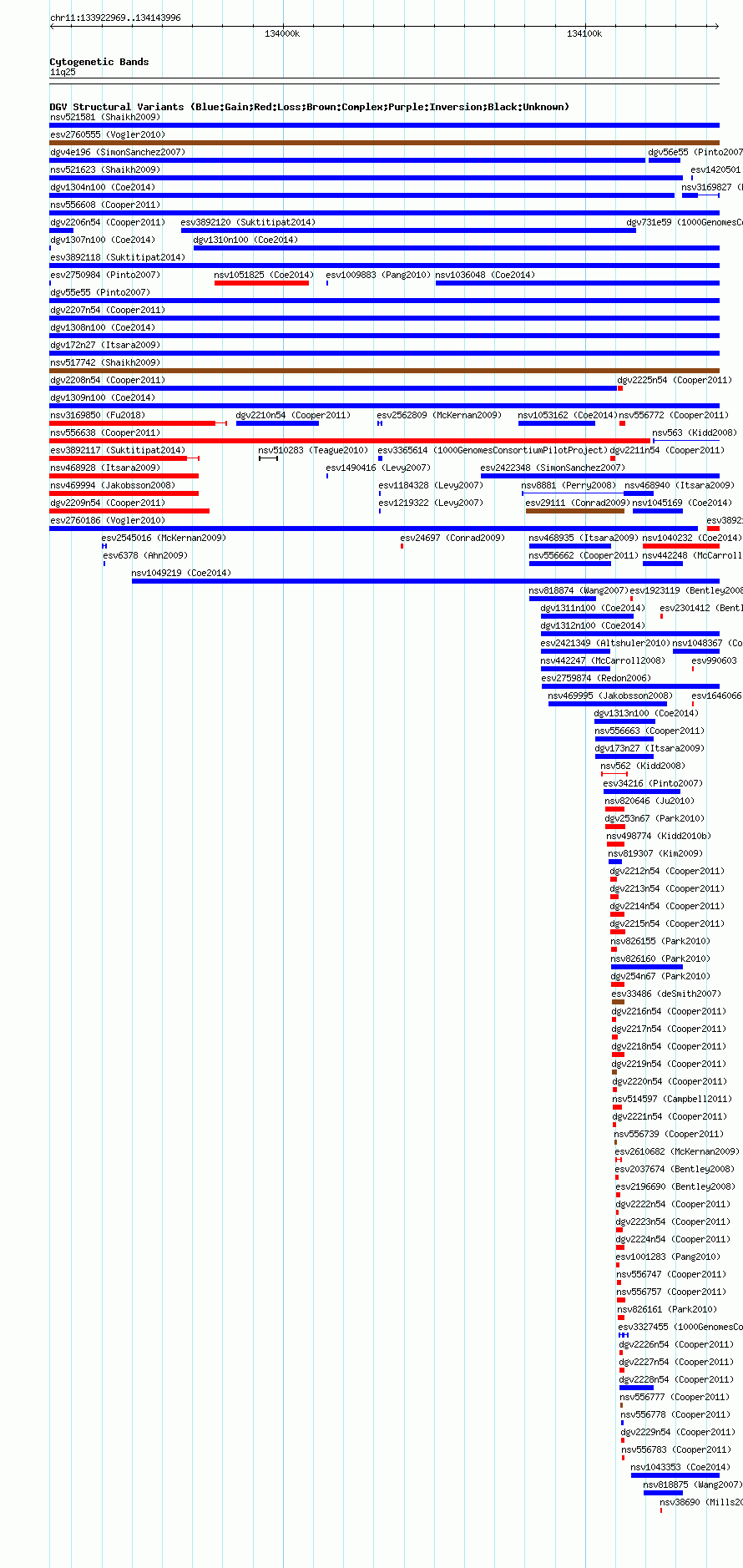
Task: Click the DGV Structural Variants track title
Action: click(x=310, y=107)
